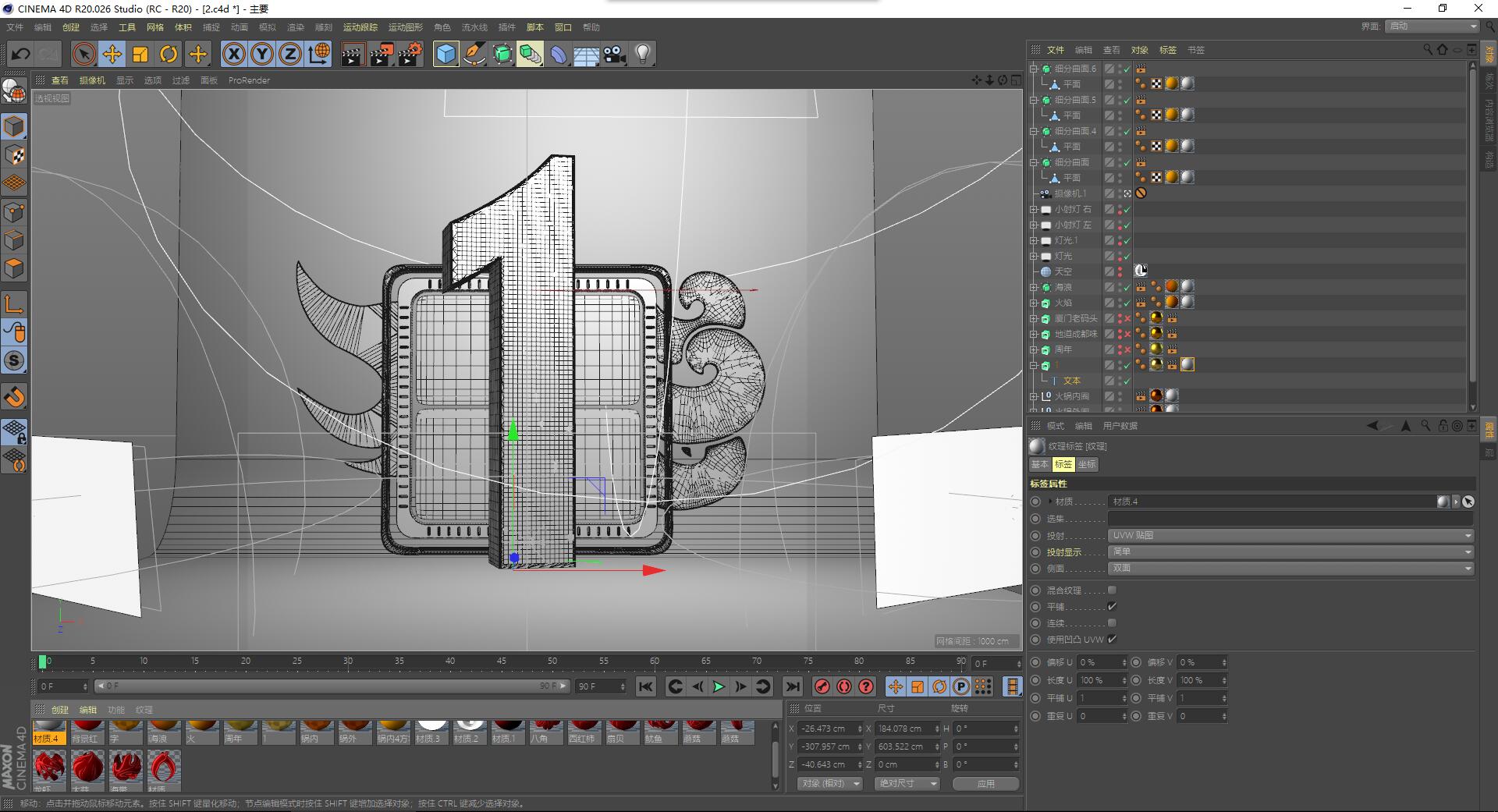
Task: Click the Undo arrow icon
Action: click(20, 54)
